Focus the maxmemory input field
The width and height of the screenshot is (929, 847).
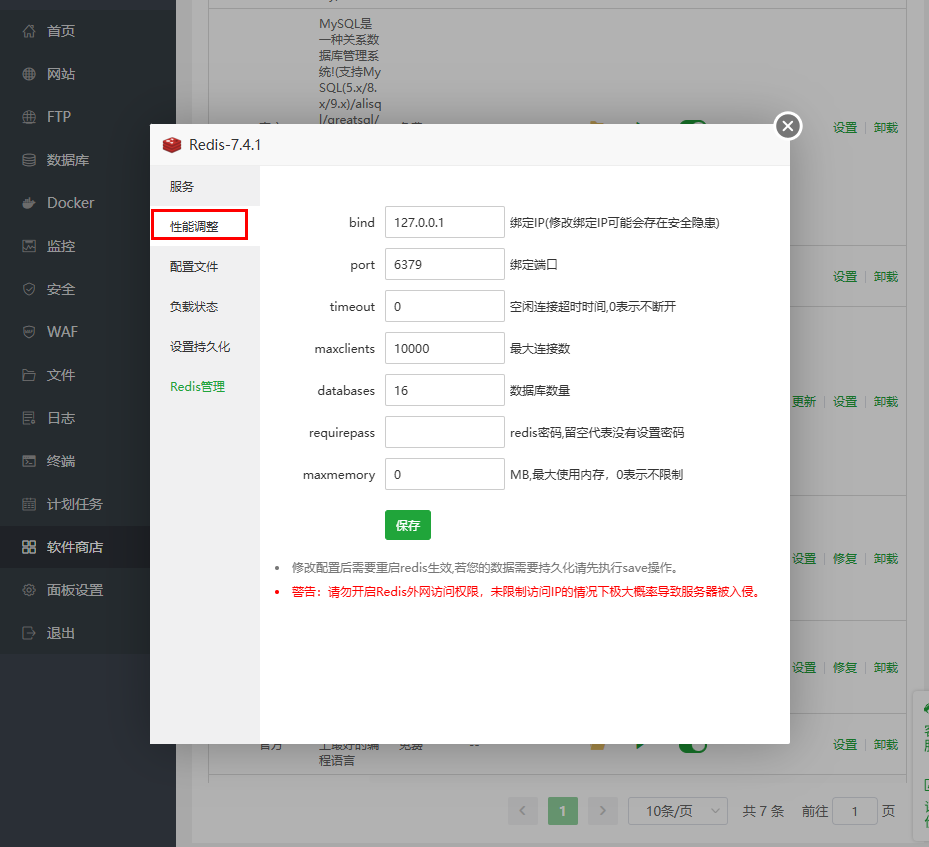(x=444, y=475)
